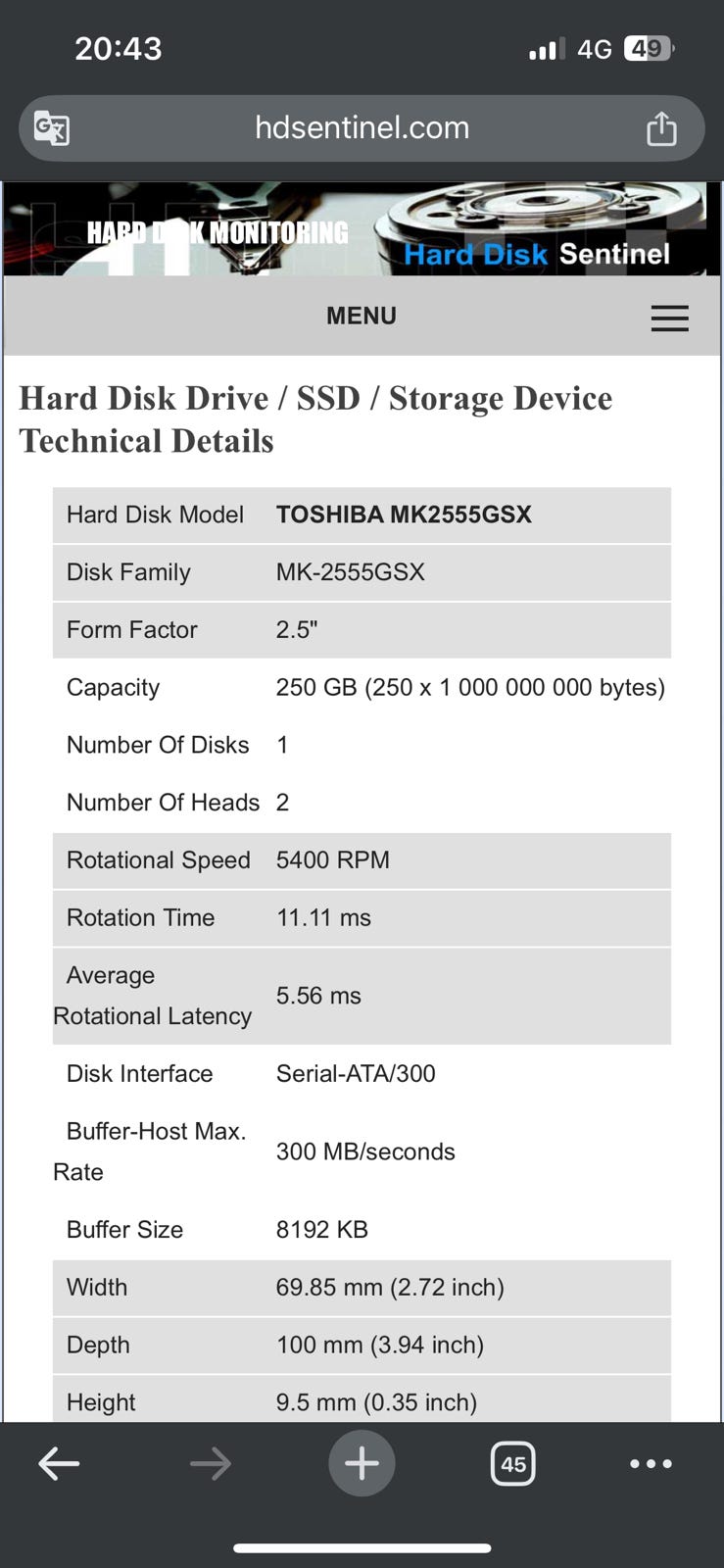Image resolution: width=724 pixels, height=1568 pixels.
Task: Tap the hdsentinel.com address bar
Action: (x=362, y=128)
